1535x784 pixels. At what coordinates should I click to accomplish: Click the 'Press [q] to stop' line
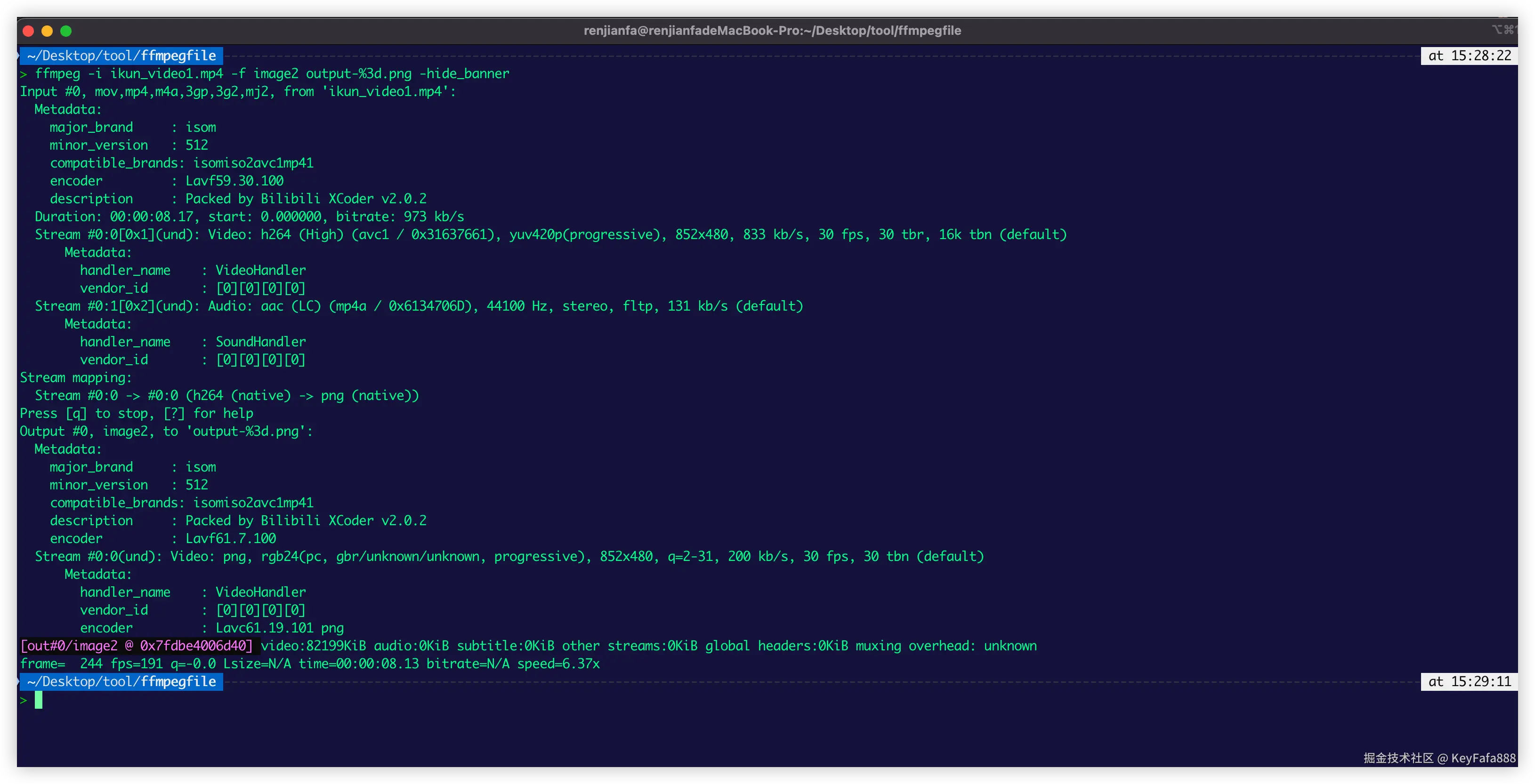(137, 414)
